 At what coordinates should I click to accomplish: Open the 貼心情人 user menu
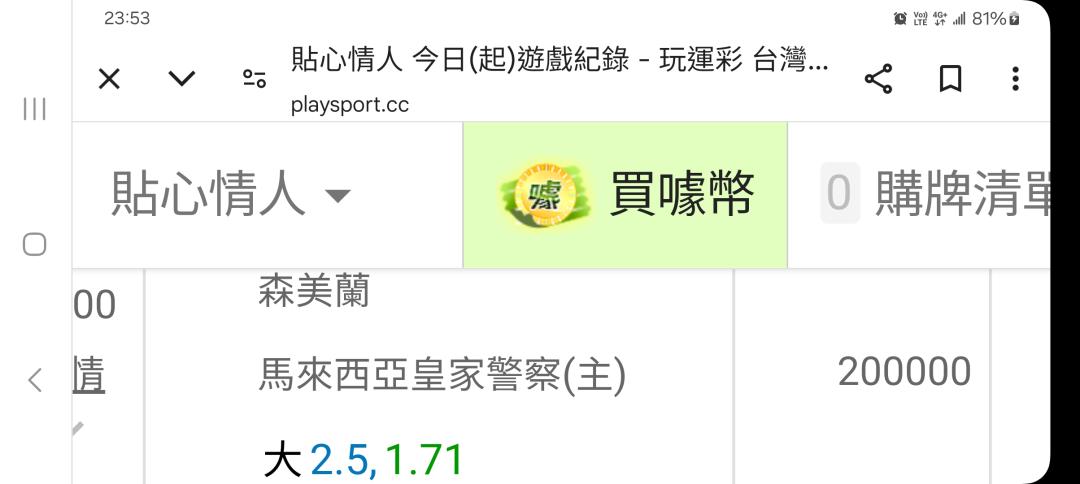click(231, 195)
